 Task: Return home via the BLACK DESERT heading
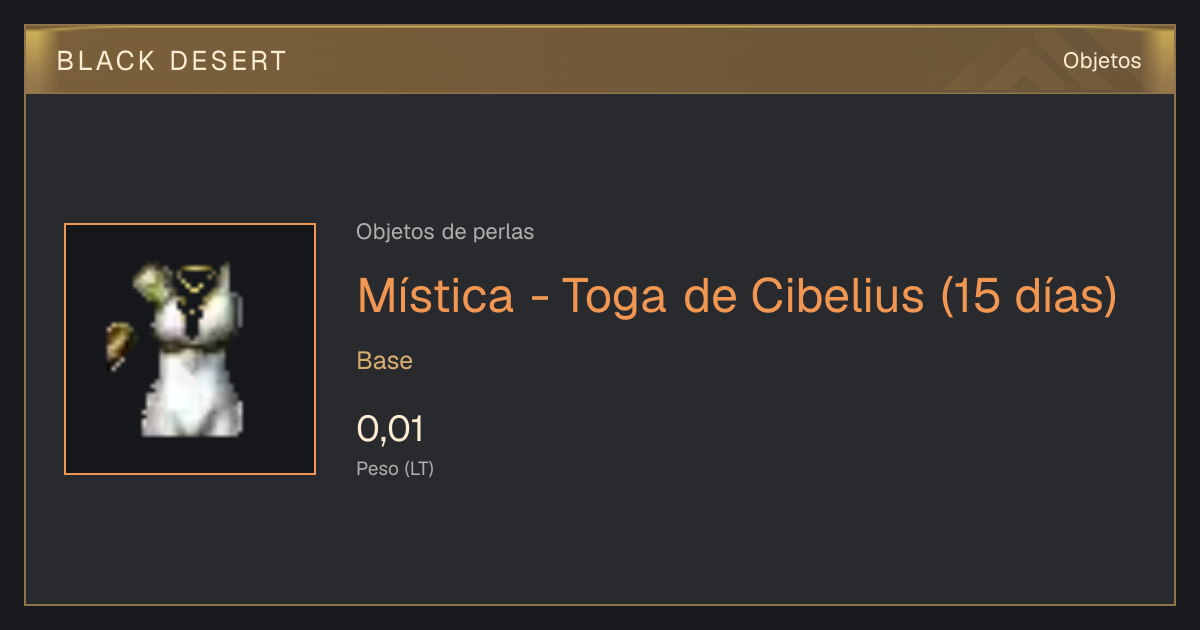[172, 61]
